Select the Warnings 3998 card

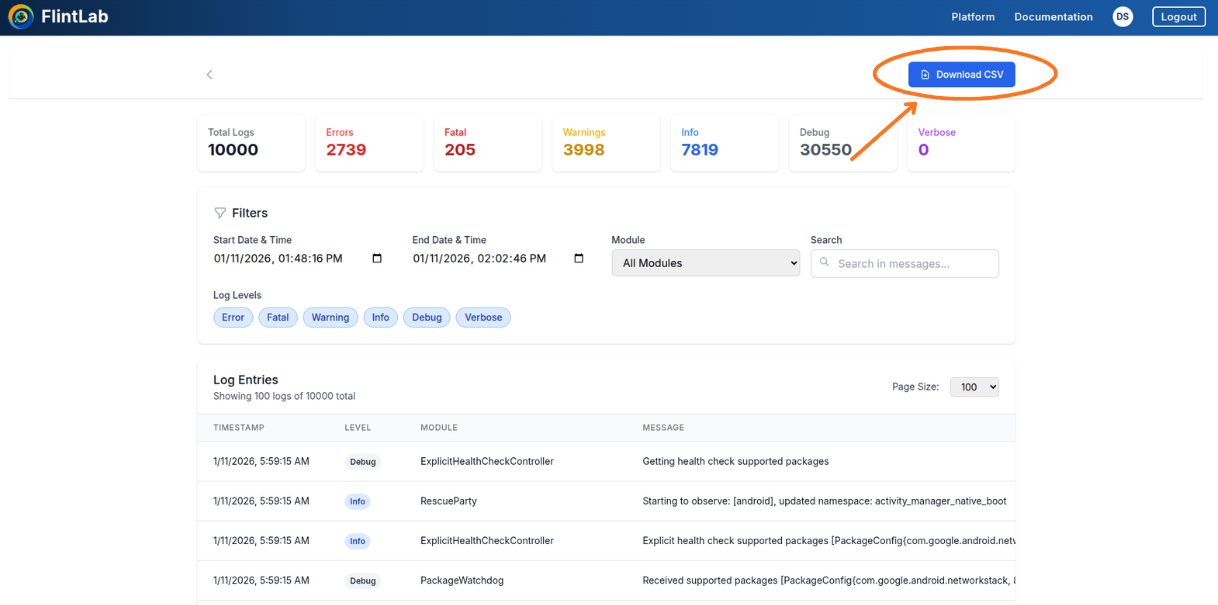coord(606,143)
